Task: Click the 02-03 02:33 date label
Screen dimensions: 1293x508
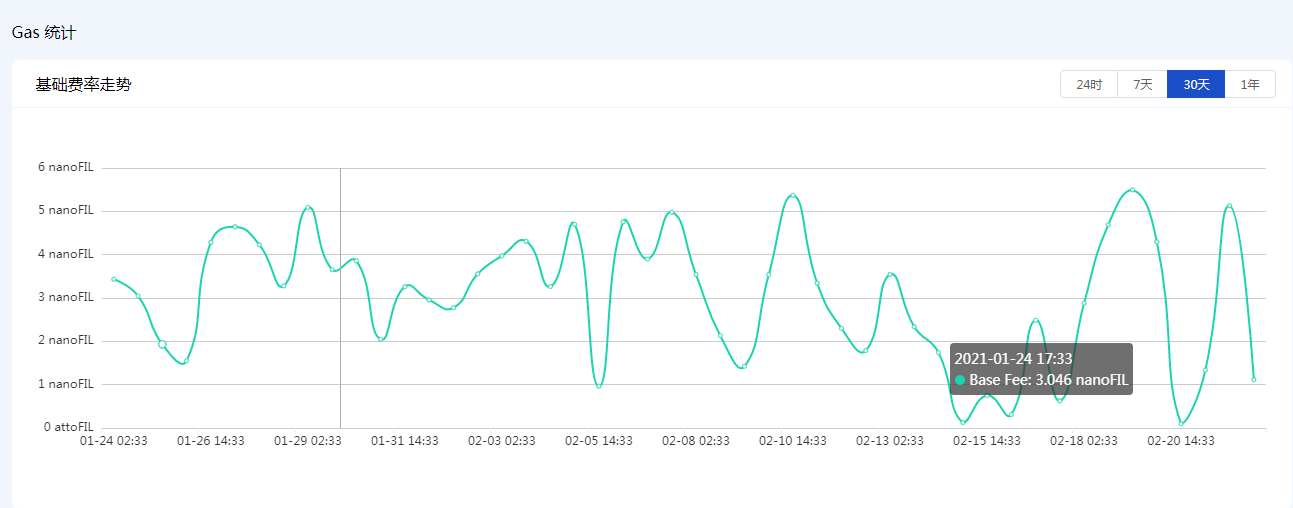Action: (502, 441)
